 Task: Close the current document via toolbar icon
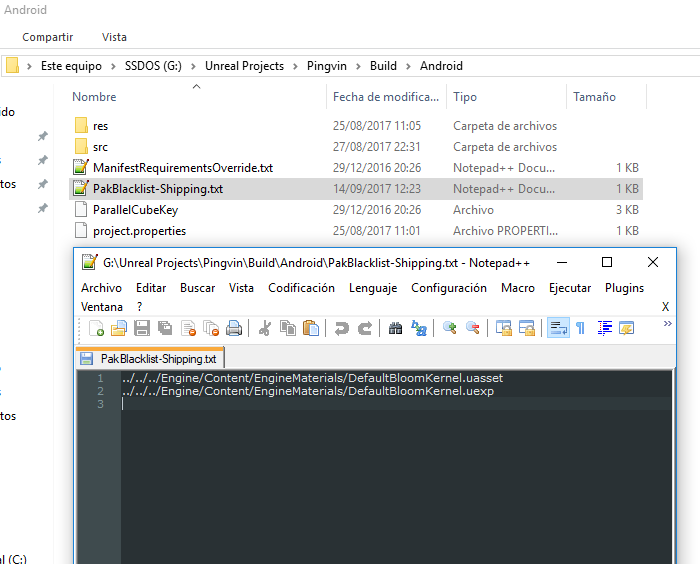(x=188, y=328)
